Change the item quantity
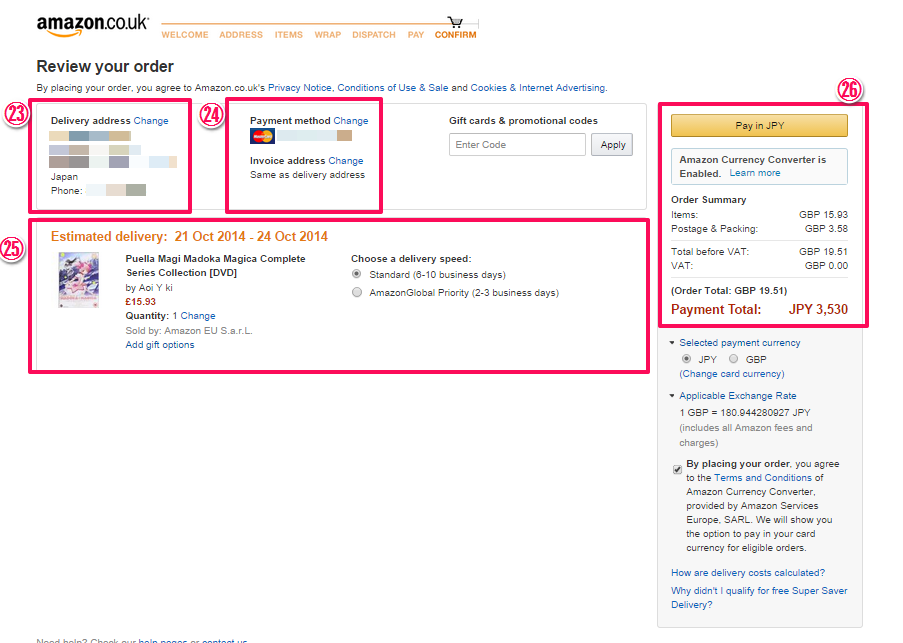This screenshot has width=903, height=643. [198, 316]
